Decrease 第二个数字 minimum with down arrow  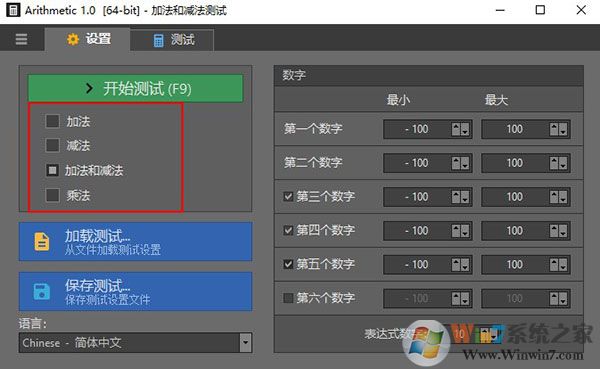[465, 163]
